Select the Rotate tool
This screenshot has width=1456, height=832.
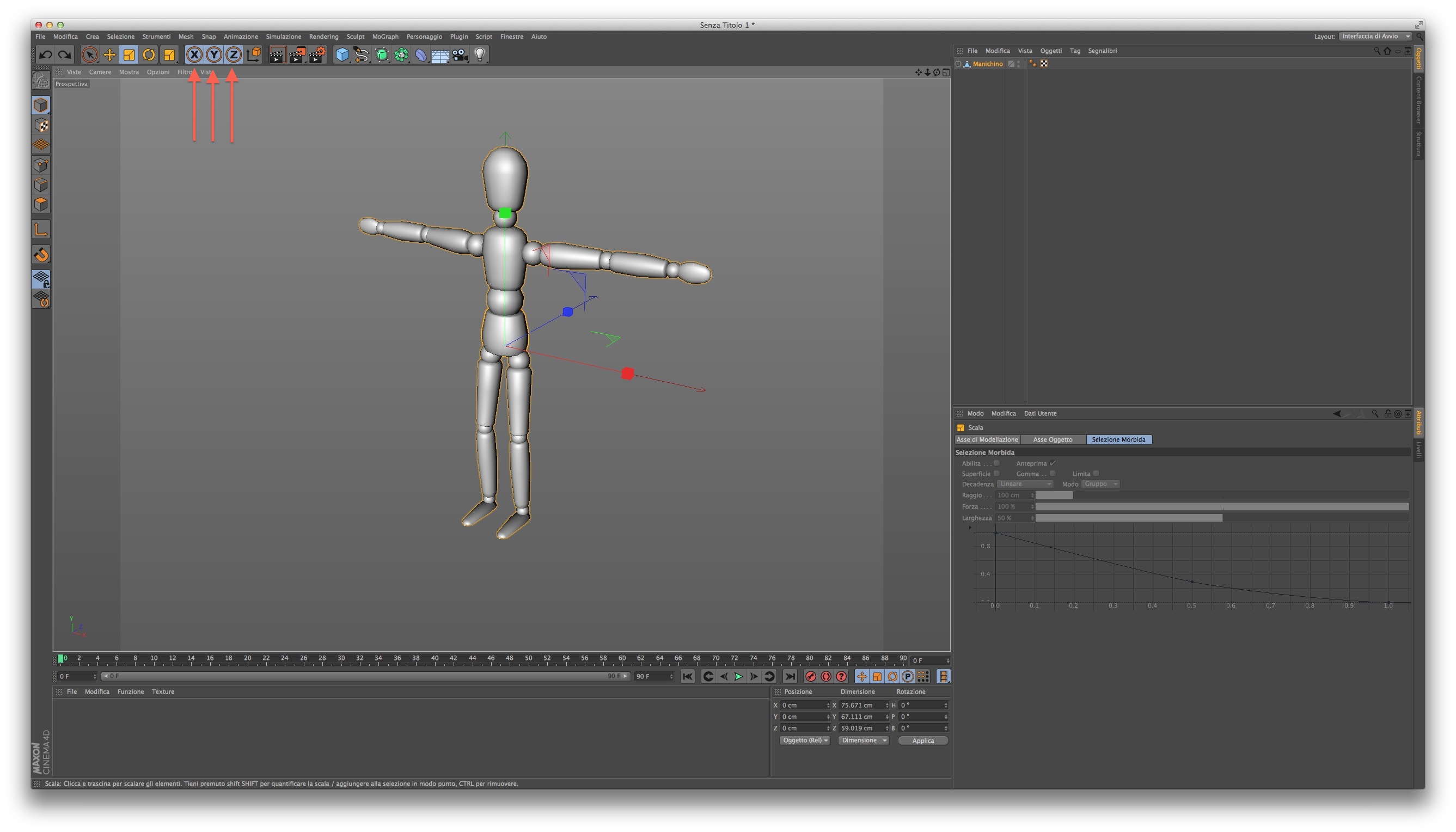(149, 55)
